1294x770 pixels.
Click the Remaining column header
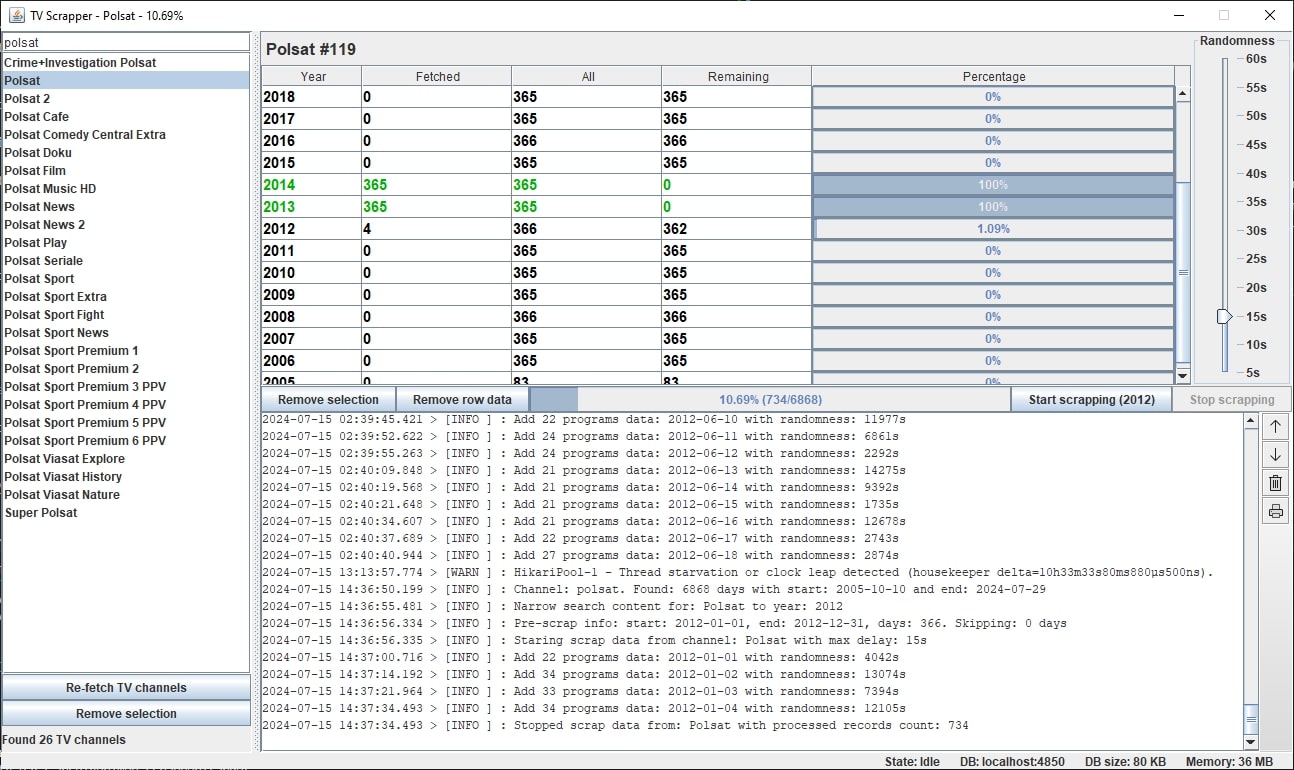pyautogui.click(x=737, y=76)
